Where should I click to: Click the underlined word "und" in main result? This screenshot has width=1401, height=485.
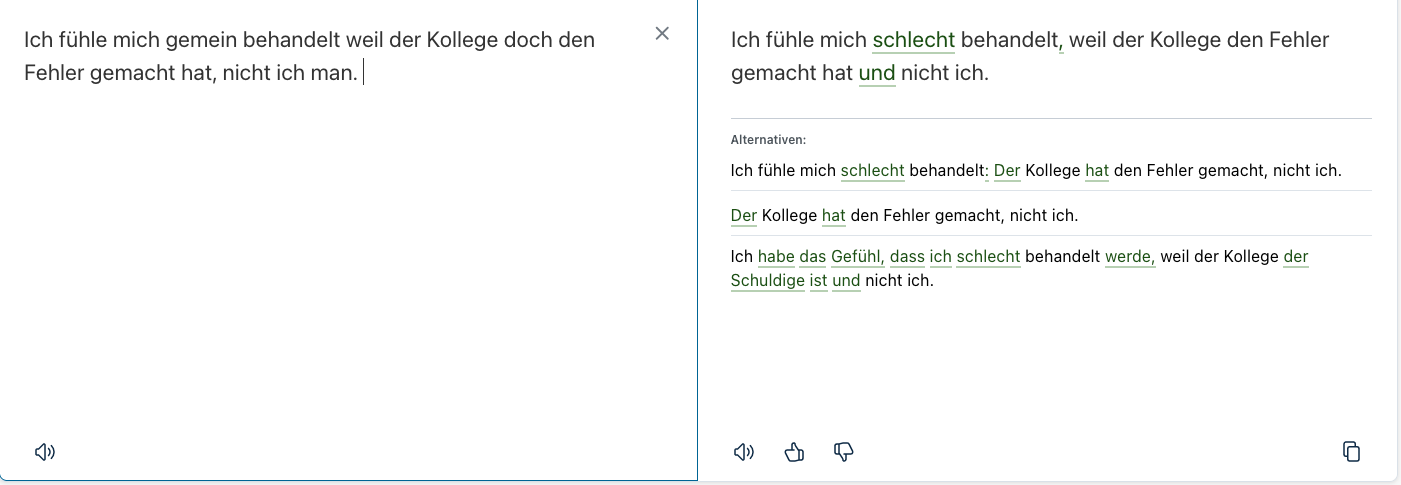pyautogui.click(x=876, y=74)
